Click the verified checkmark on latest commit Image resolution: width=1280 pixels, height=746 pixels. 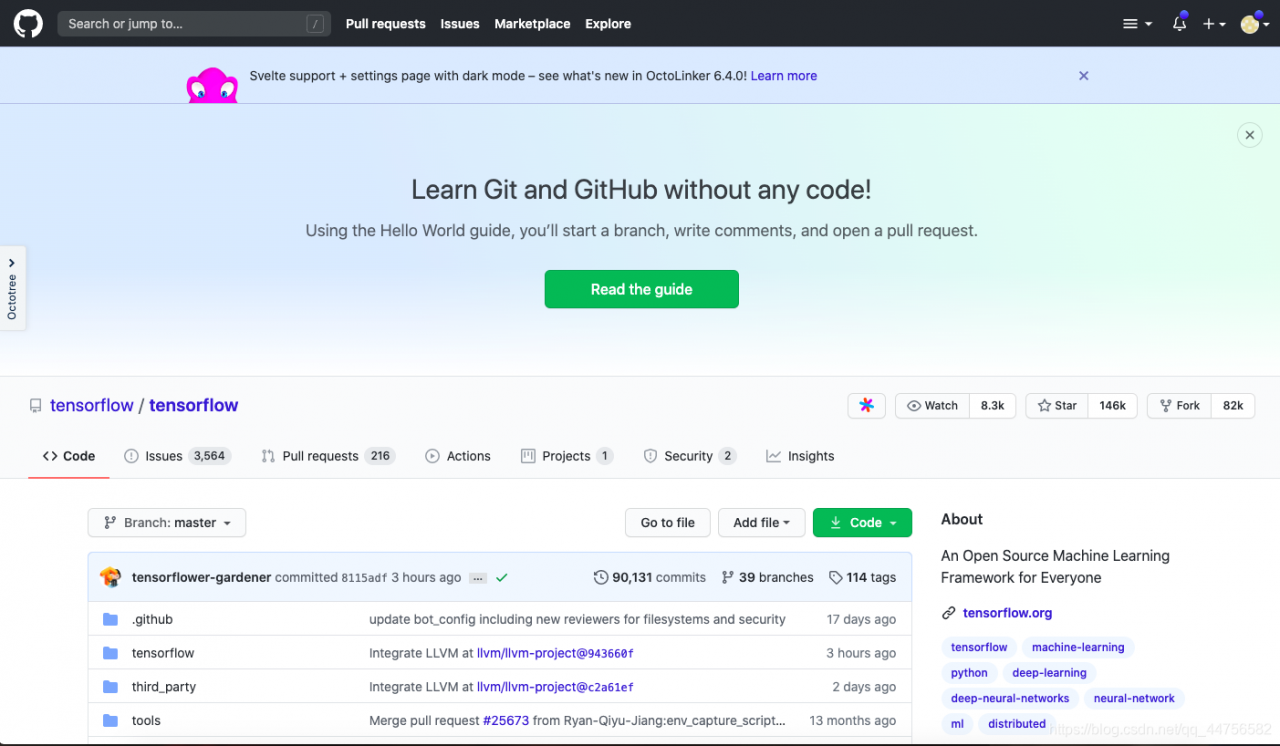click(x=501, y=577)
